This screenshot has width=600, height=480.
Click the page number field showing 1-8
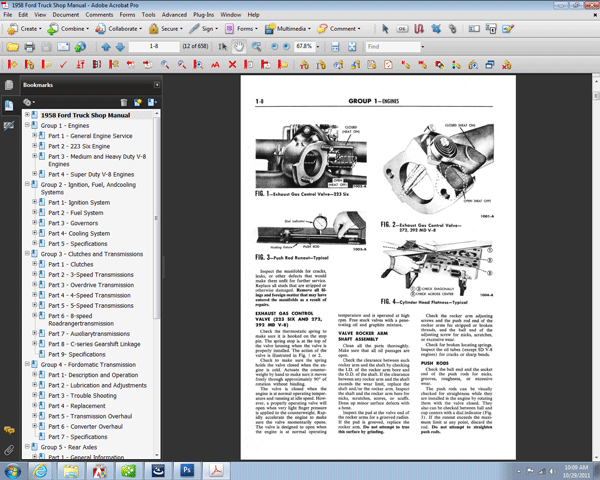(154, 46)
